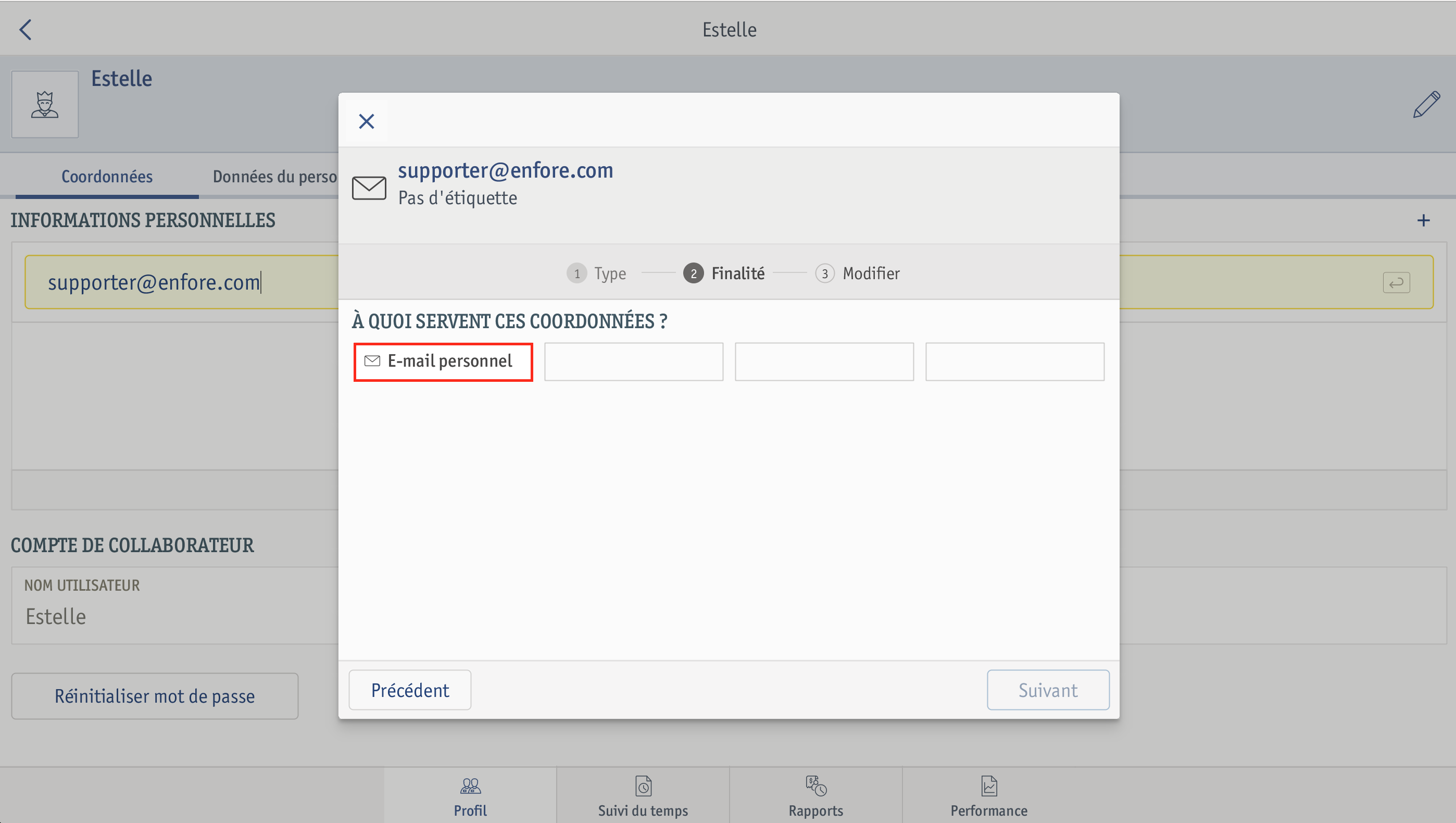Image resolution: width=1456 pixels, height=823 pixels.
Task: Go to step 1 Type
Action: pyautogui.click(x=596, y=273)
